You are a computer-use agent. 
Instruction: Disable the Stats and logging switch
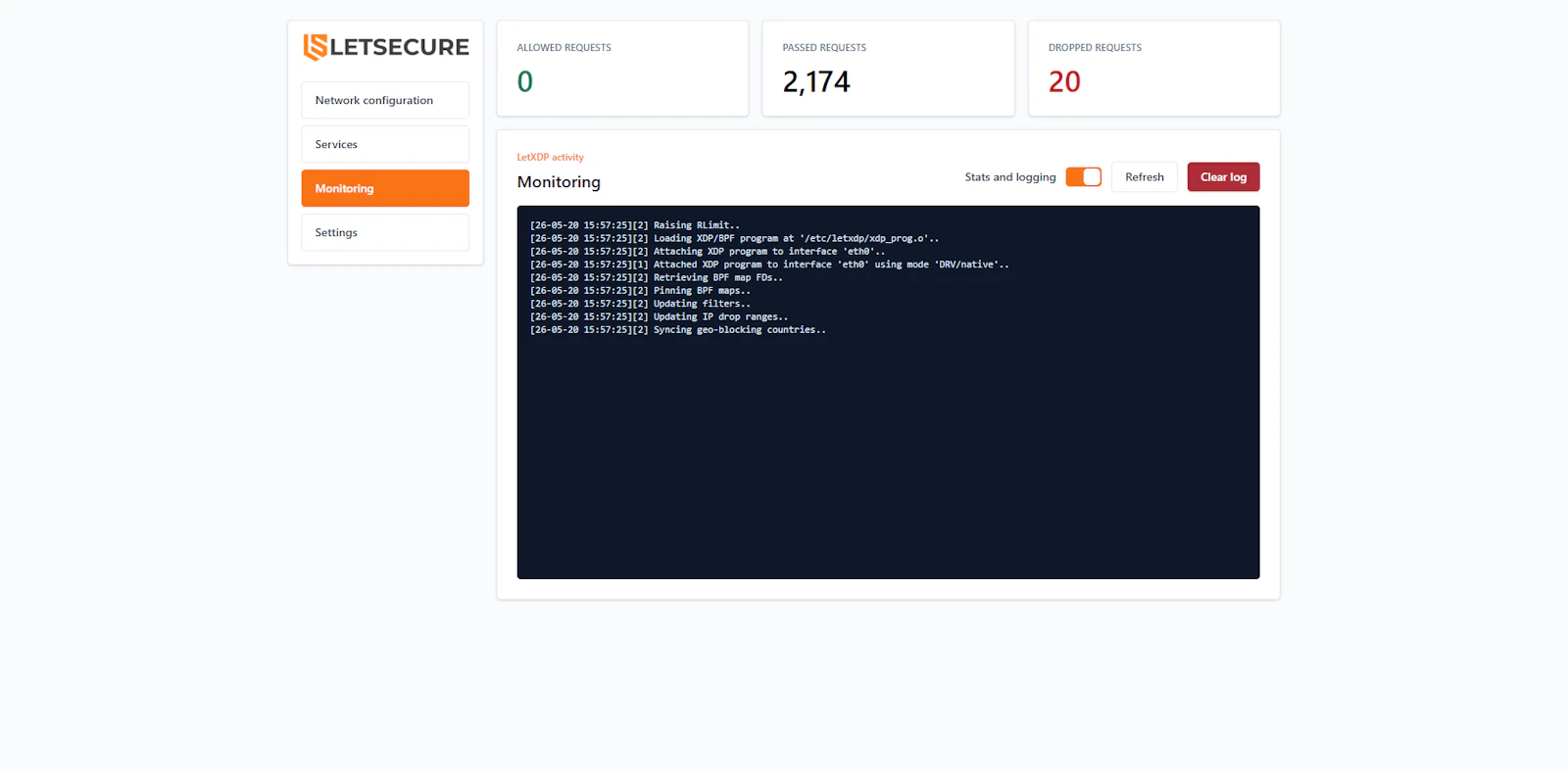(1084, 176)
